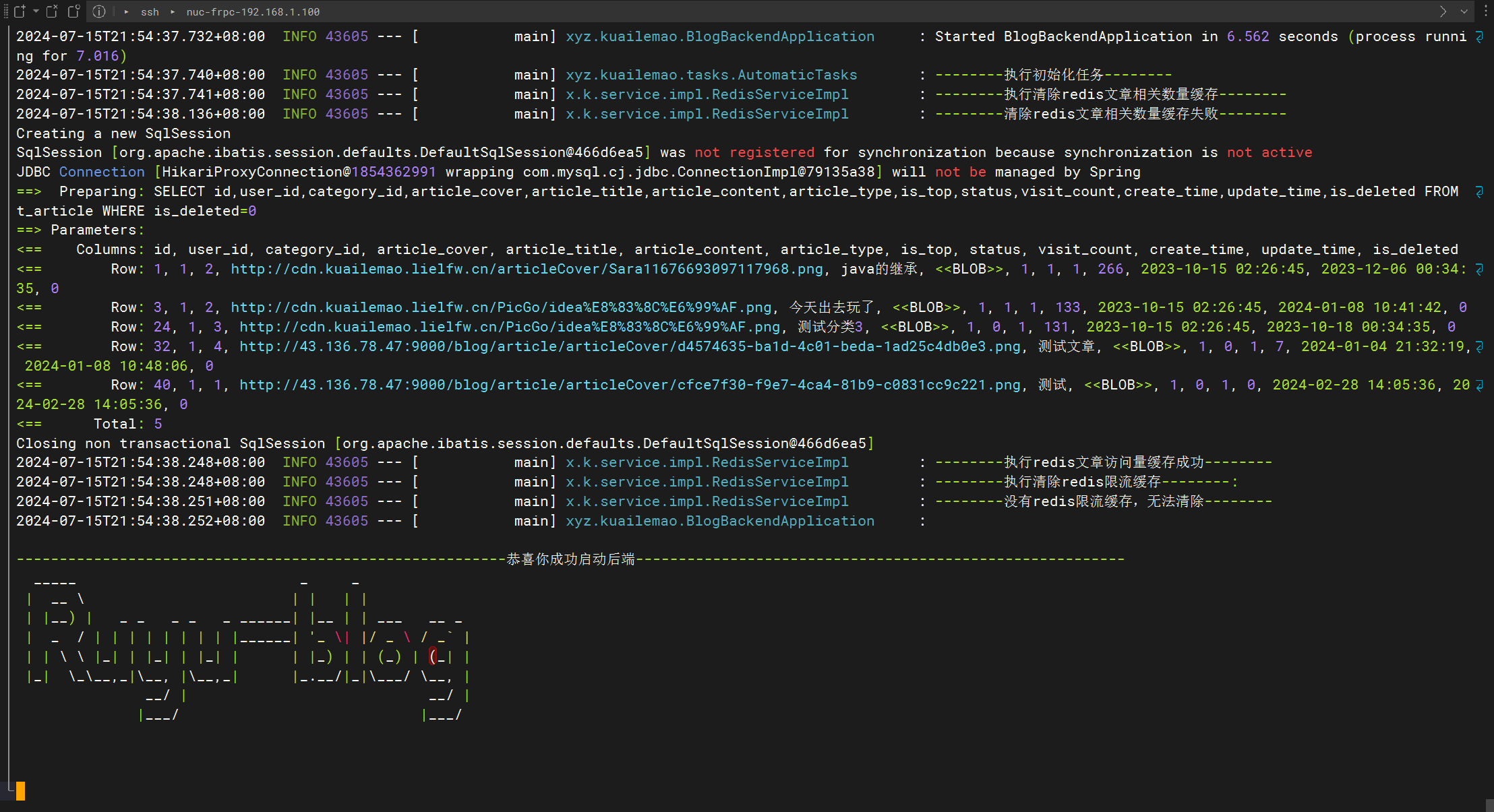Image resolution: width=1494 pixels, height=812 pixels.
Task: Grab the dotted drag handle on the toolbar
Action: click(6, 11)
